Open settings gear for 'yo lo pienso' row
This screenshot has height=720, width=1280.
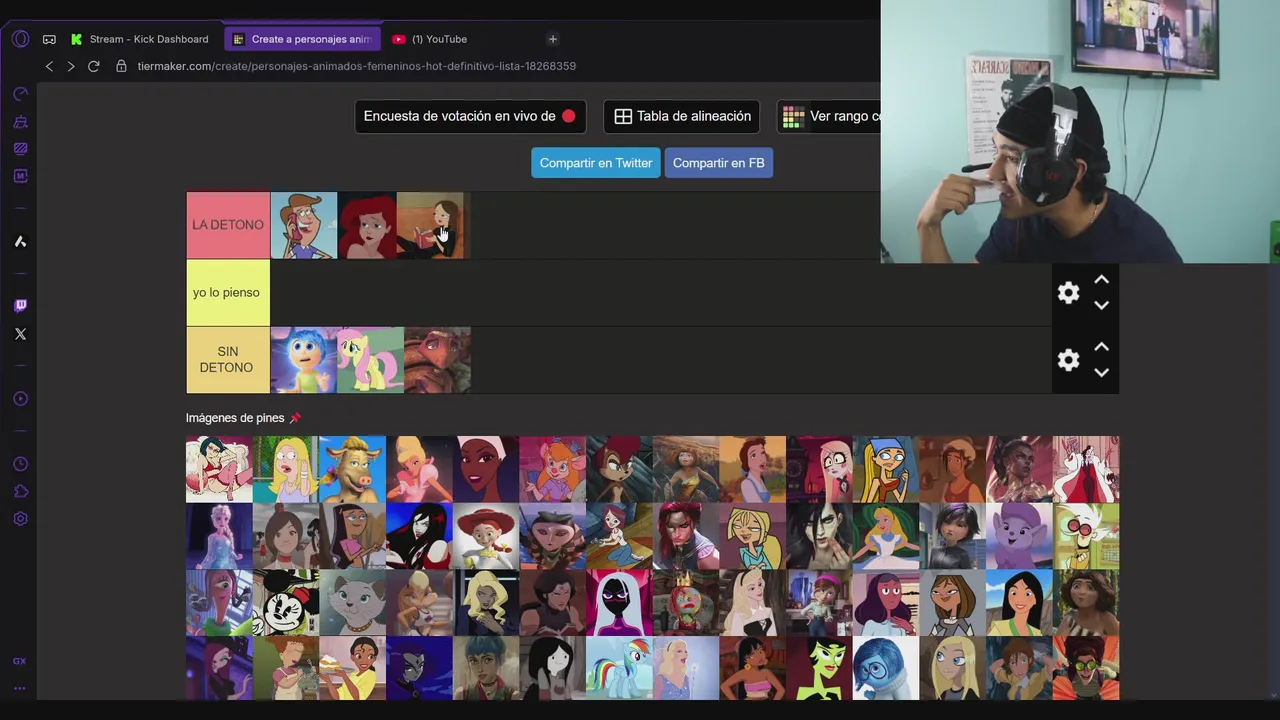[x=1069, y=293]
